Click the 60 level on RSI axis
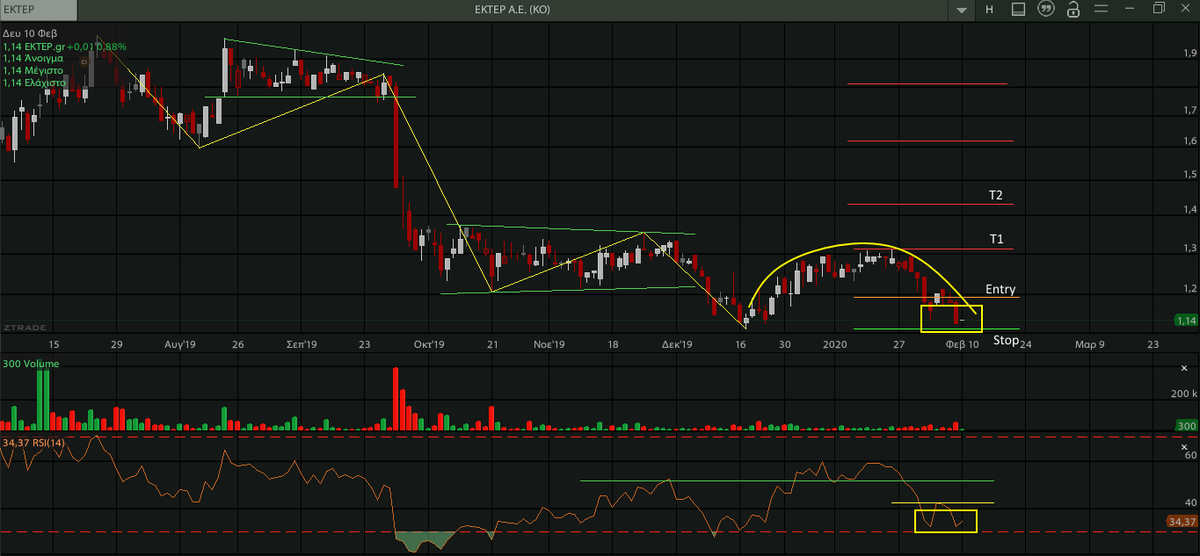The width and height of the screenshot is (1200, 556). 1190,455
